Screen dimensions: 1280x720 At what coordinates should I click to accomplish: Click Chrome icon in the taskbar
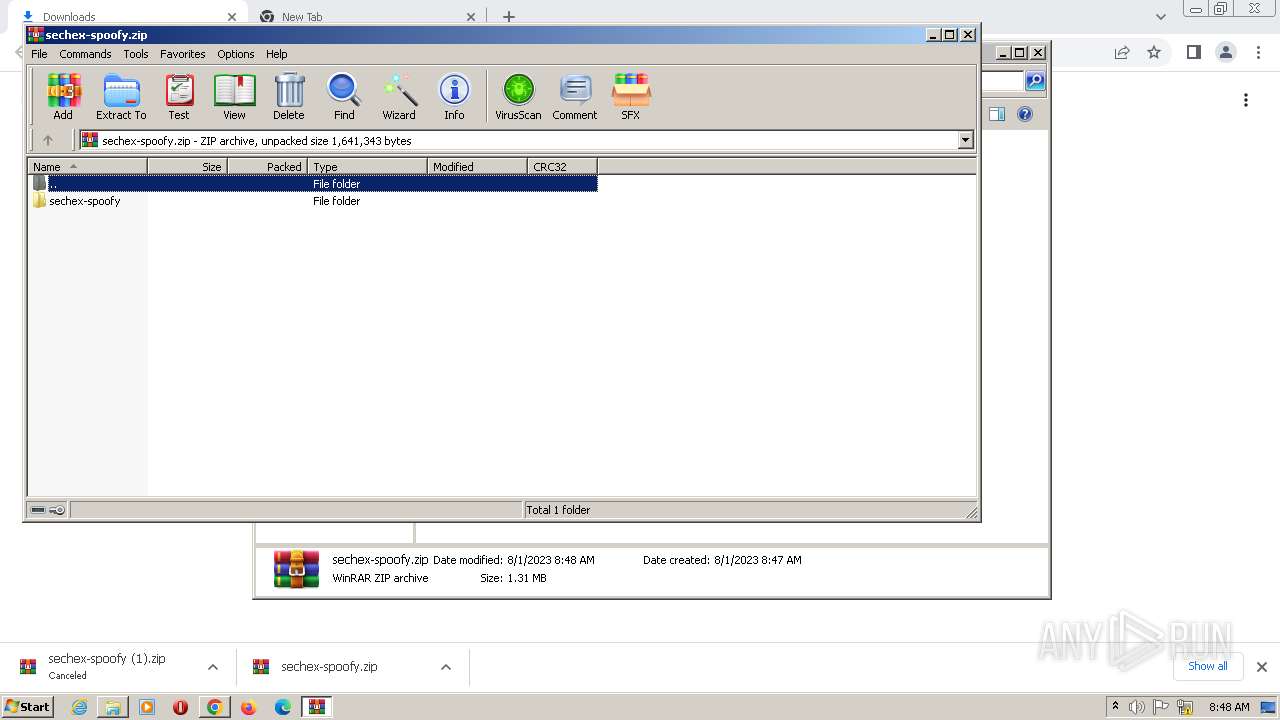214,707
